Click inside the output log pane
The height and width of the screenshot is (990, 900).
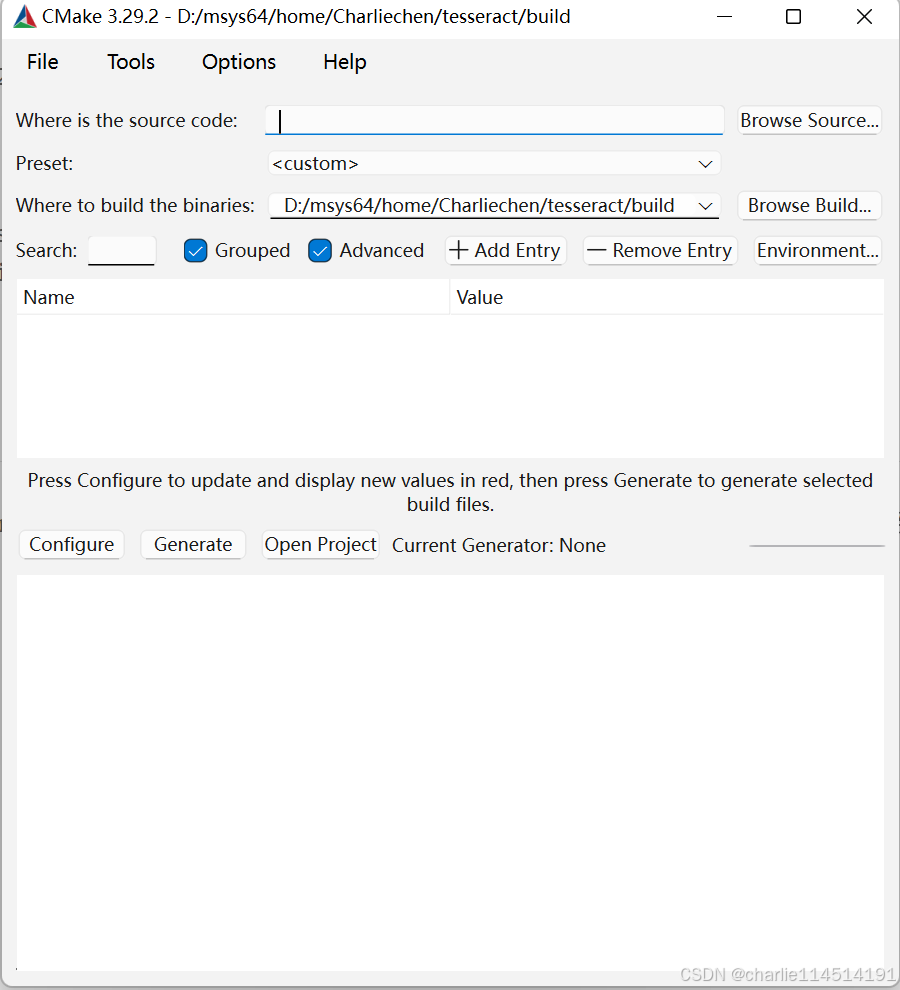[450, 772]
